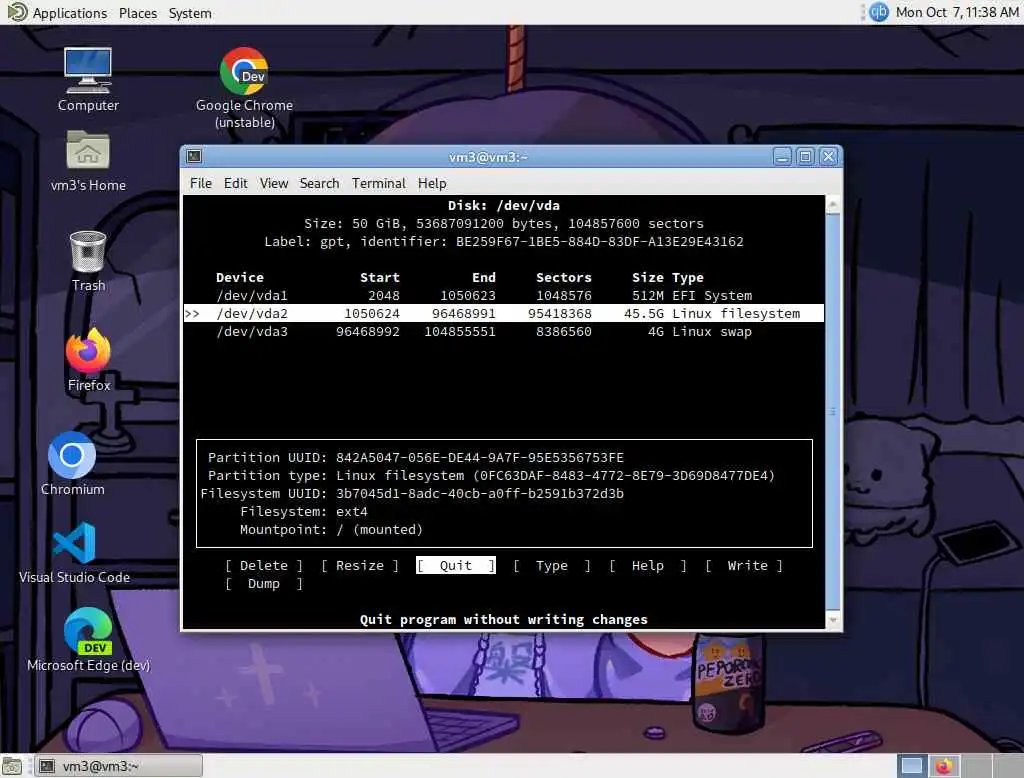This screenshot has height=778, width=1024.
Task: Minimize the terminal window
Action: coord(782,157)
